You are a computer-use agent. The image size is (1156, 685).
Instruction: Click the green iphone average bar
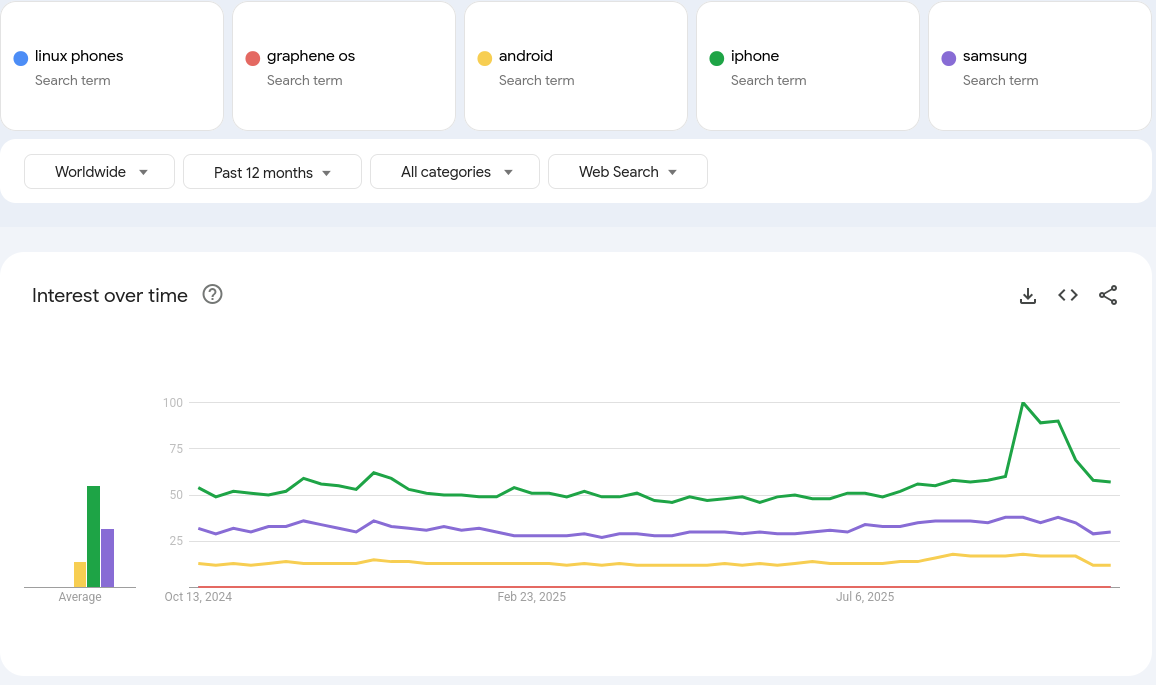coord(93,536)
